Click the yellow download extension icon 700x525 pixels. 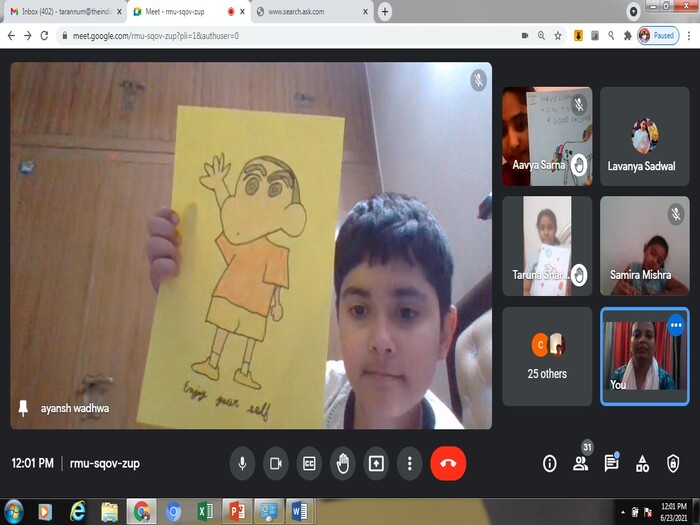(x=578, y=36)
